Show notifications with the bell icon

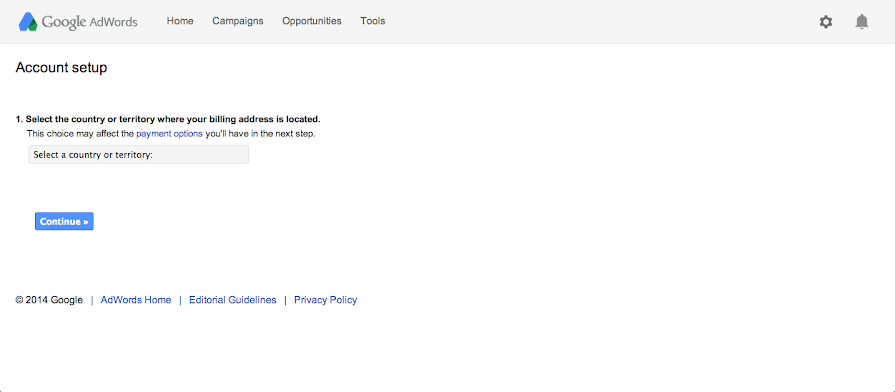[x=861, y=22]
